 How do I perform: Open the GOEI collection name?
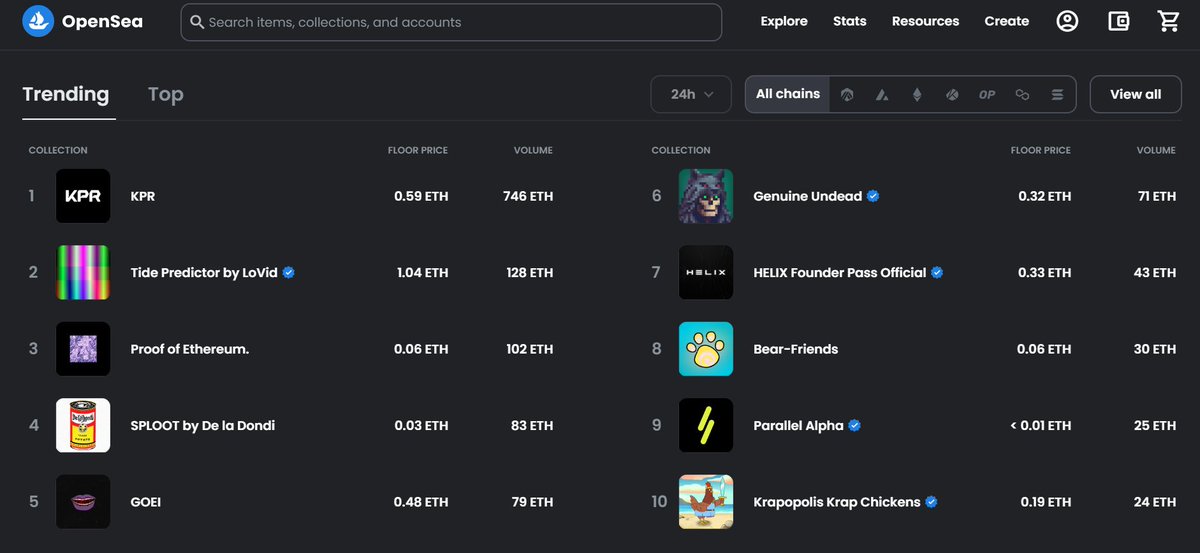pyautogui.click(x=146, y=501)
